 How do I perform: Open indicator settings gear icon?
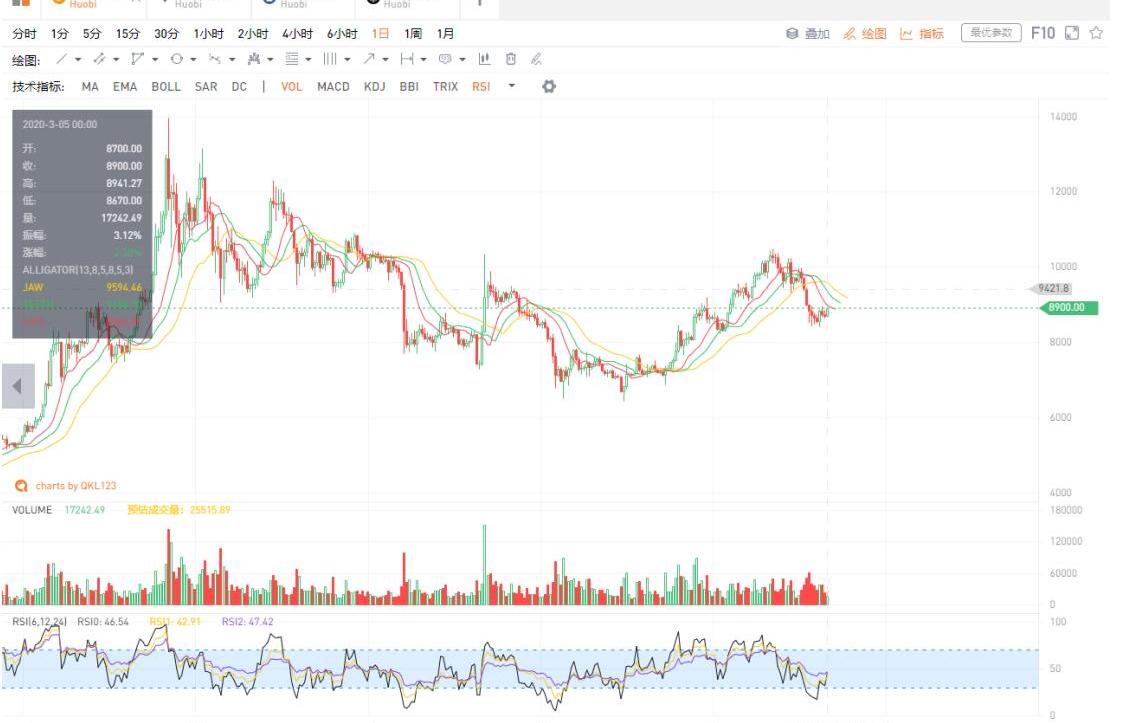pyautogui.click(x=548, y=87)
